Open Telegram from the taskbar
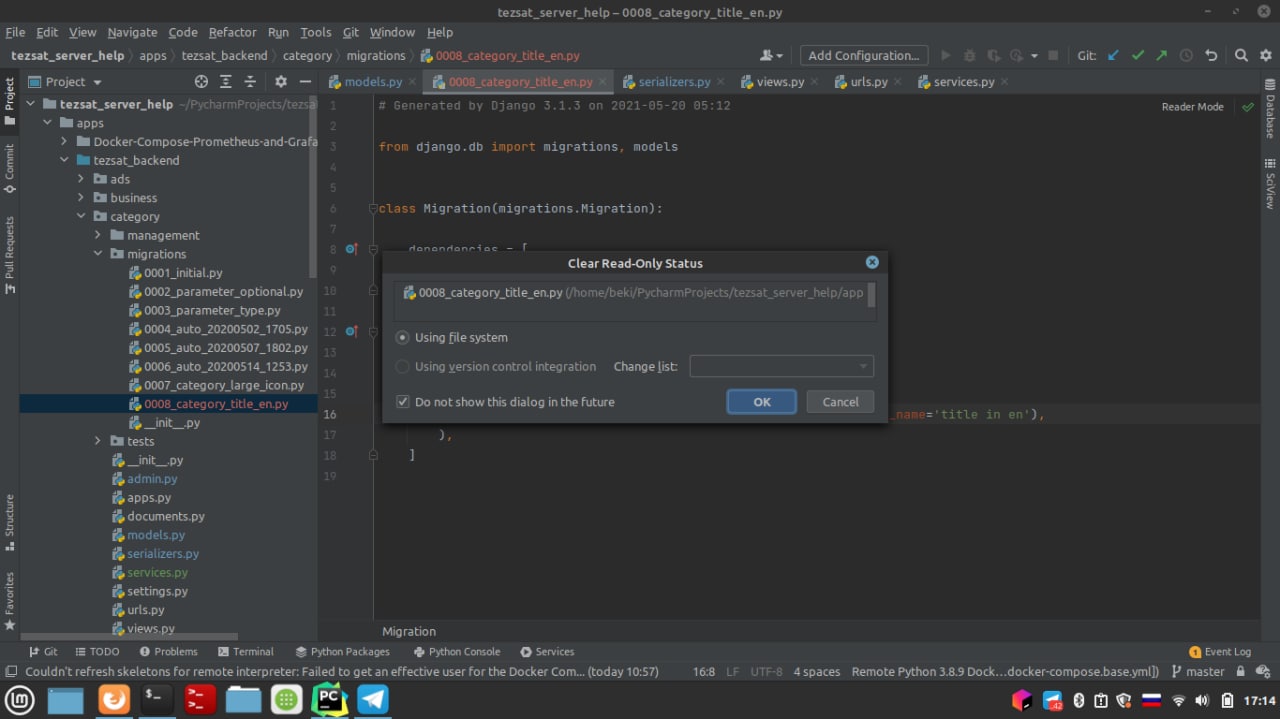 373,700
